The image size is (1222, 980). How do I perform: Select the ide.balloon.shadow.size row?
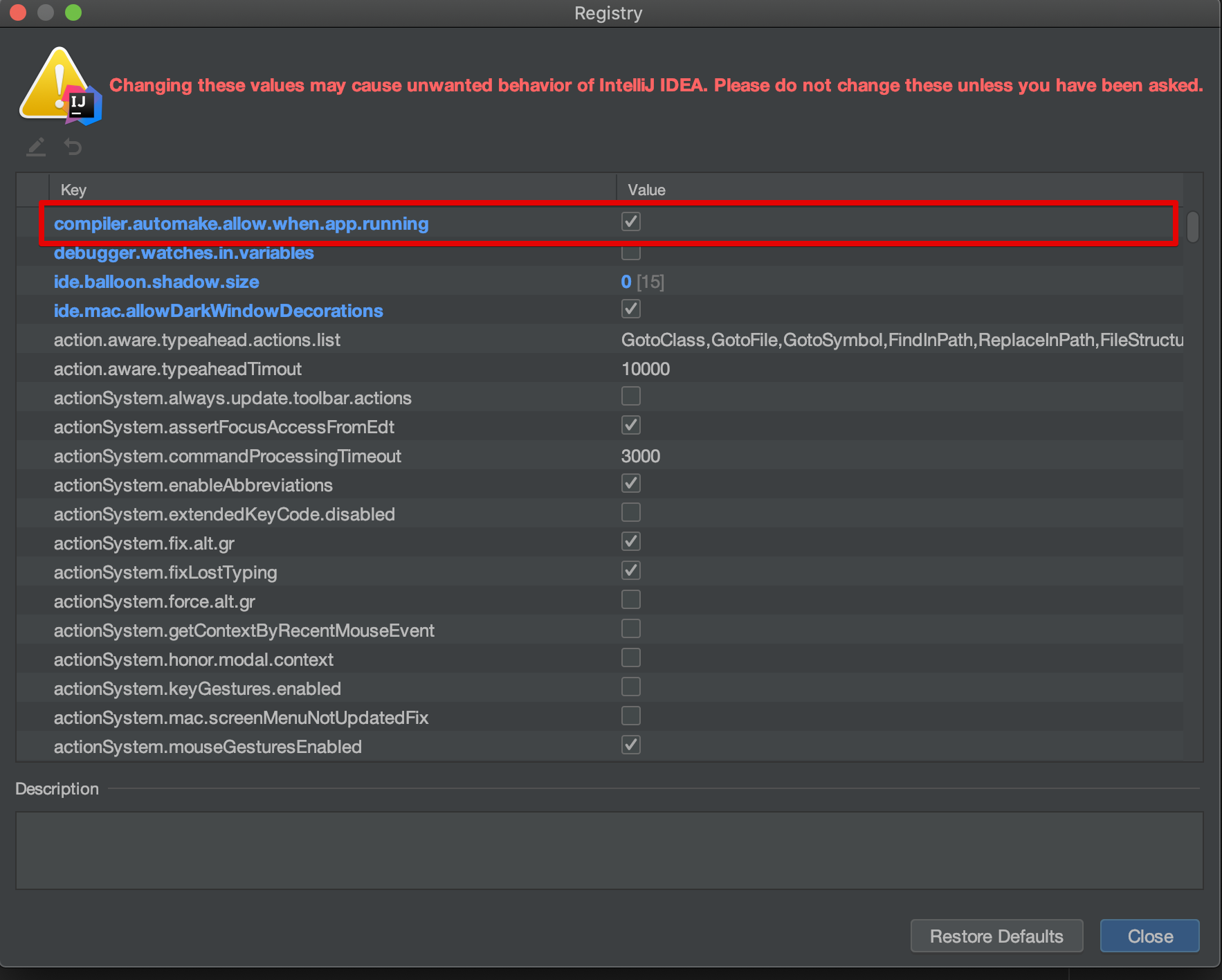coord(600,282)
